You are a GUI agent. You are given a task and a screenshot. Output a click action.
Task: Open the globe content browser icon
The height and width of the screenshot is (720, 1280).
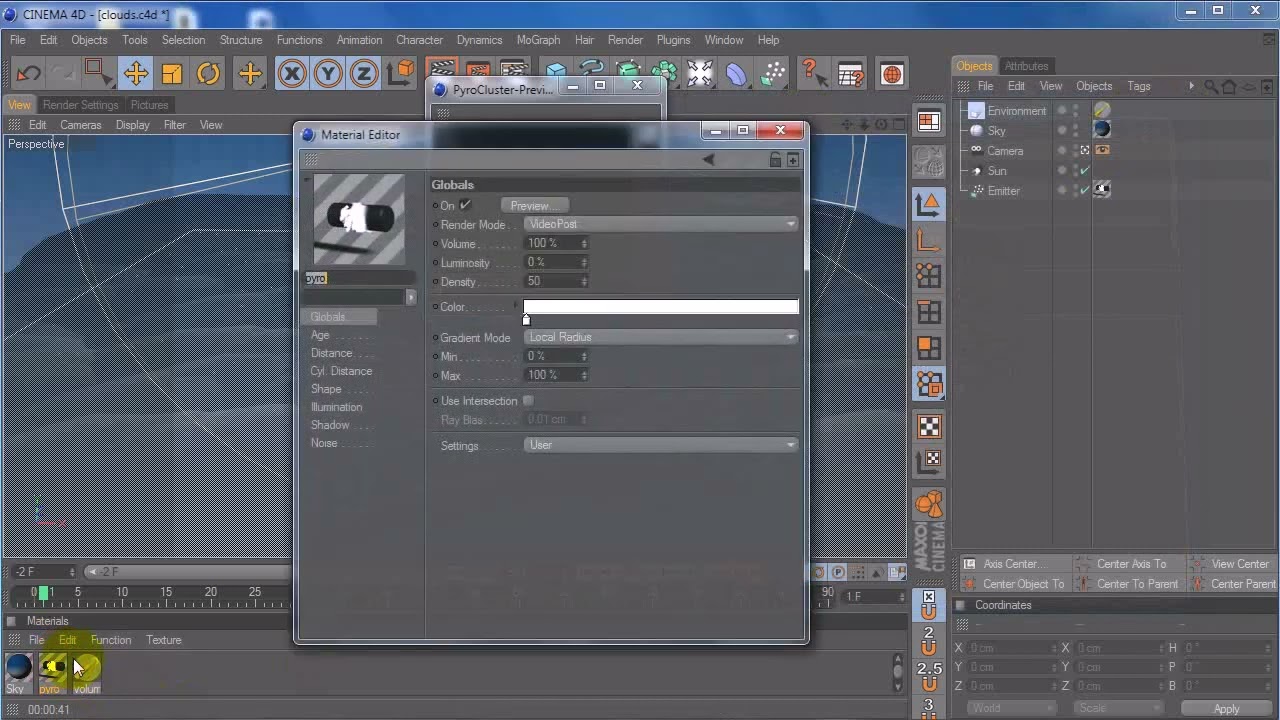(x=892, y=73)
